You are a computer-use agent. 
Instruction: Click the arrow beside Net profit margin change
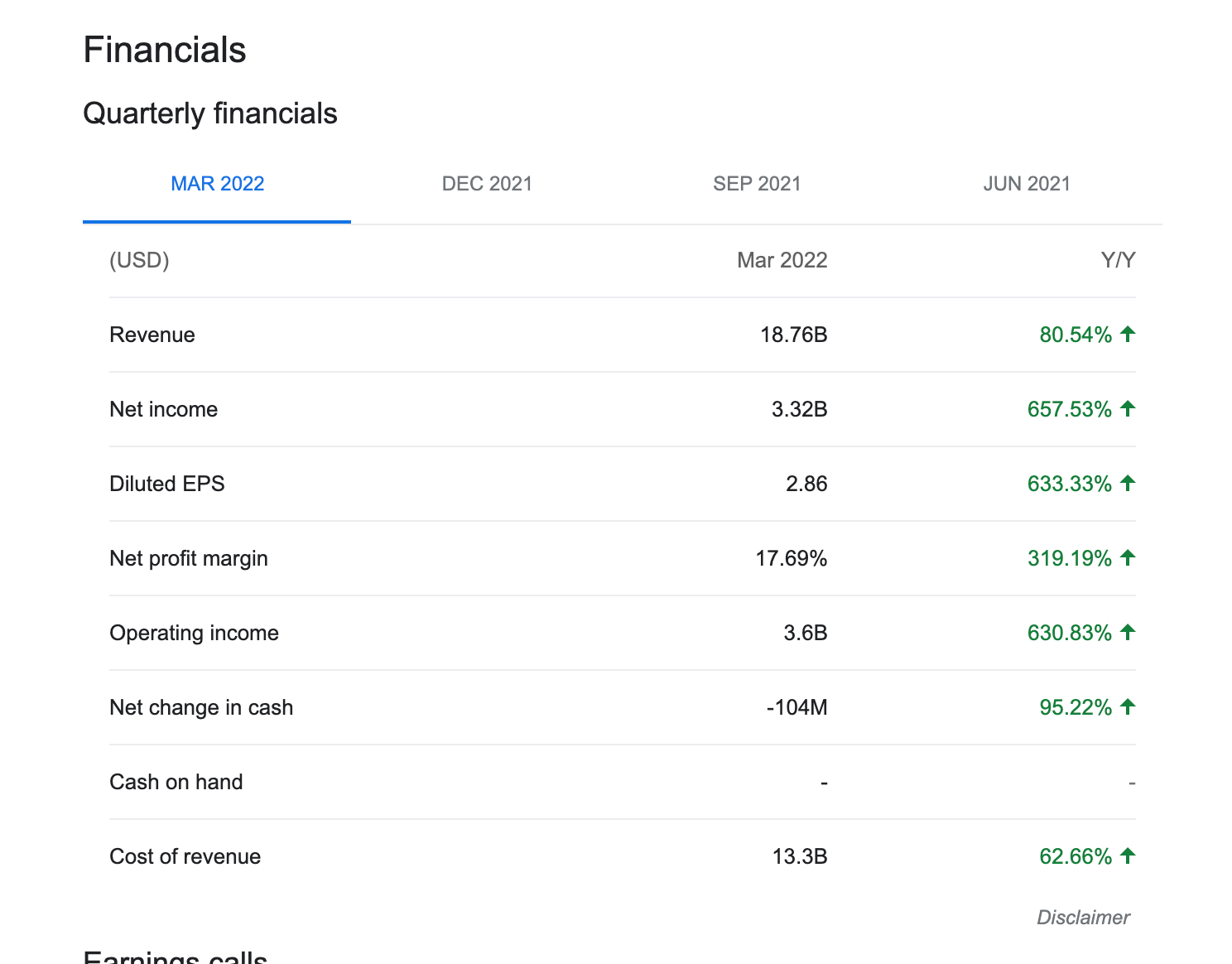click(1127, 558)
